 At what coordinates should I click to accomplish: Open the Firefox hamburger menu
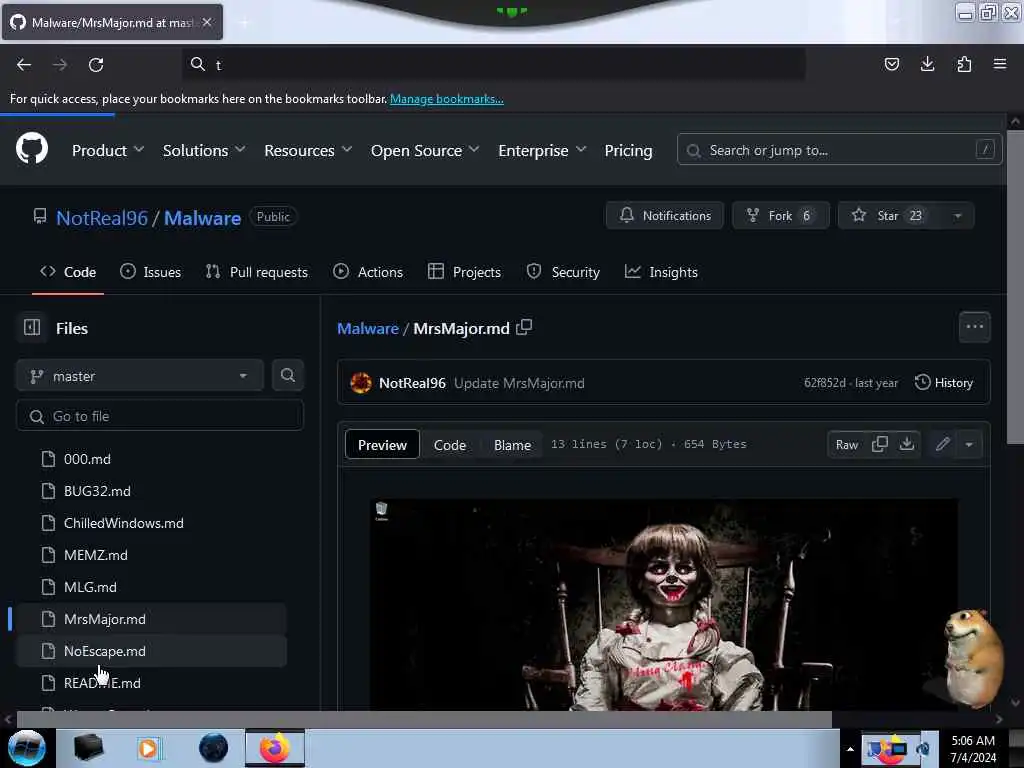[1000, 64]
